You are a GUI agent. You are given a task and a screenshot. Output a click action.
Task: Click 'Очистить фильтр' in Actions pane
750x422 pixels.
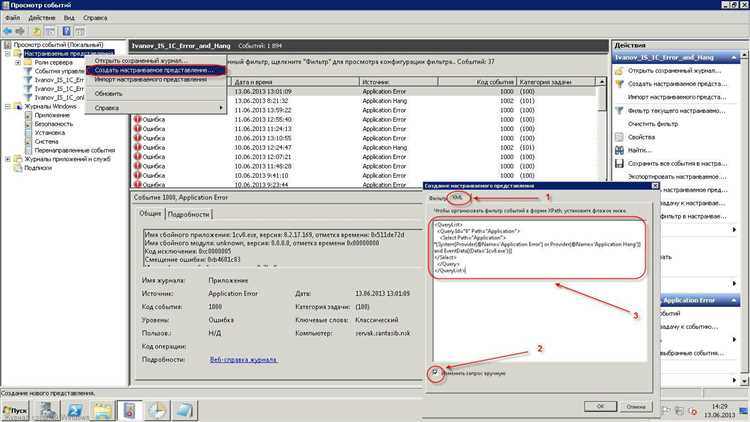tap(652, 124)
